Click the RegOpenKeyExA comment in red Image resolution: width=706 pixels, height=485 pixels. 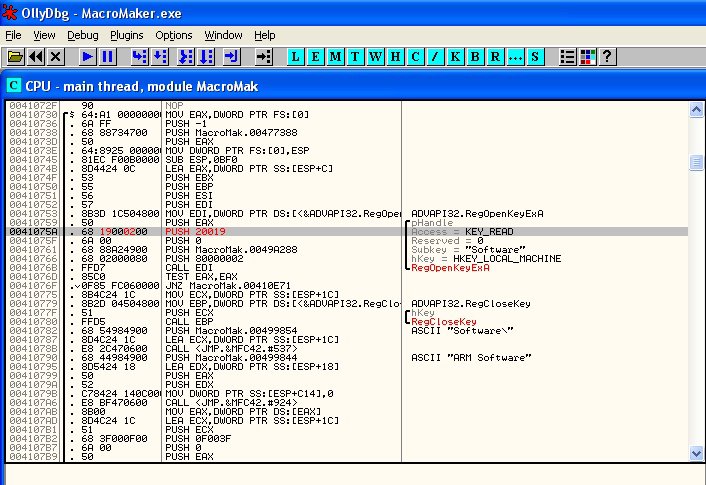coord(450,267)
